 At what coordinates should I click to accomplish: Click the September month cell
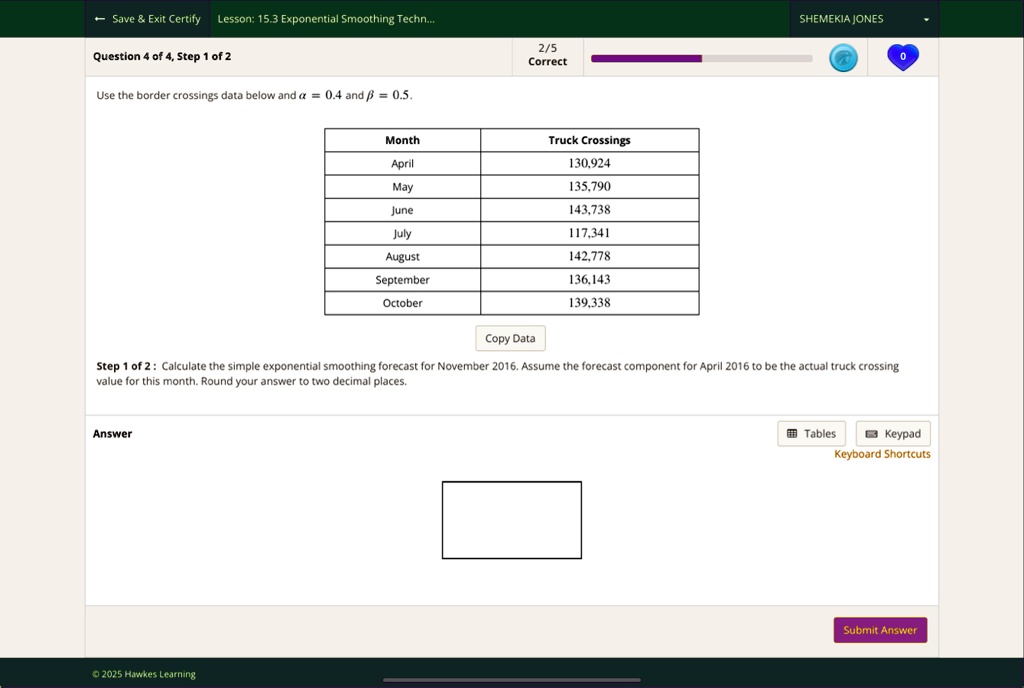pyautogui.click(x=402, y=280)
